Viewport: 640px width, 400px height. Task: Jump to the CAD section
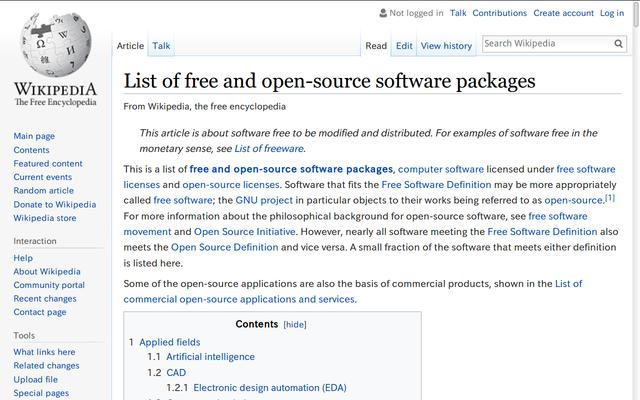176,373
